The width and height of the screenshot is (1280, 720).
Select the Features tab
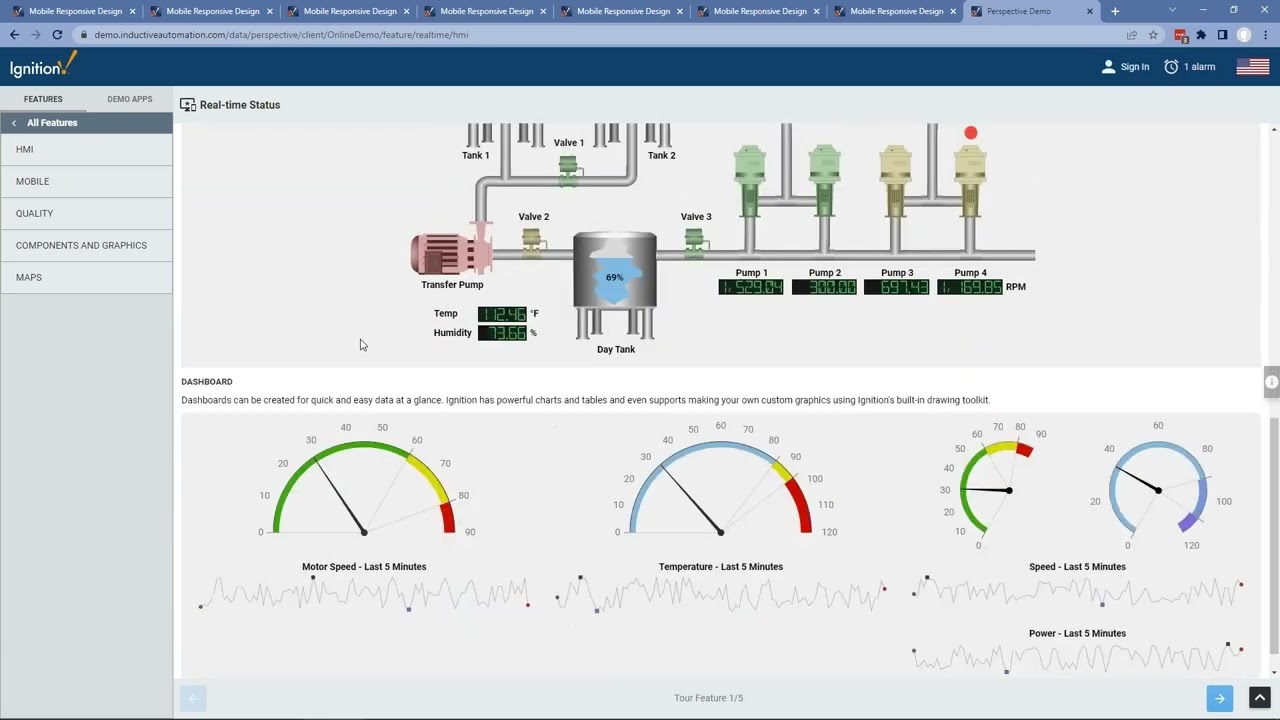(x=43, y=99)
